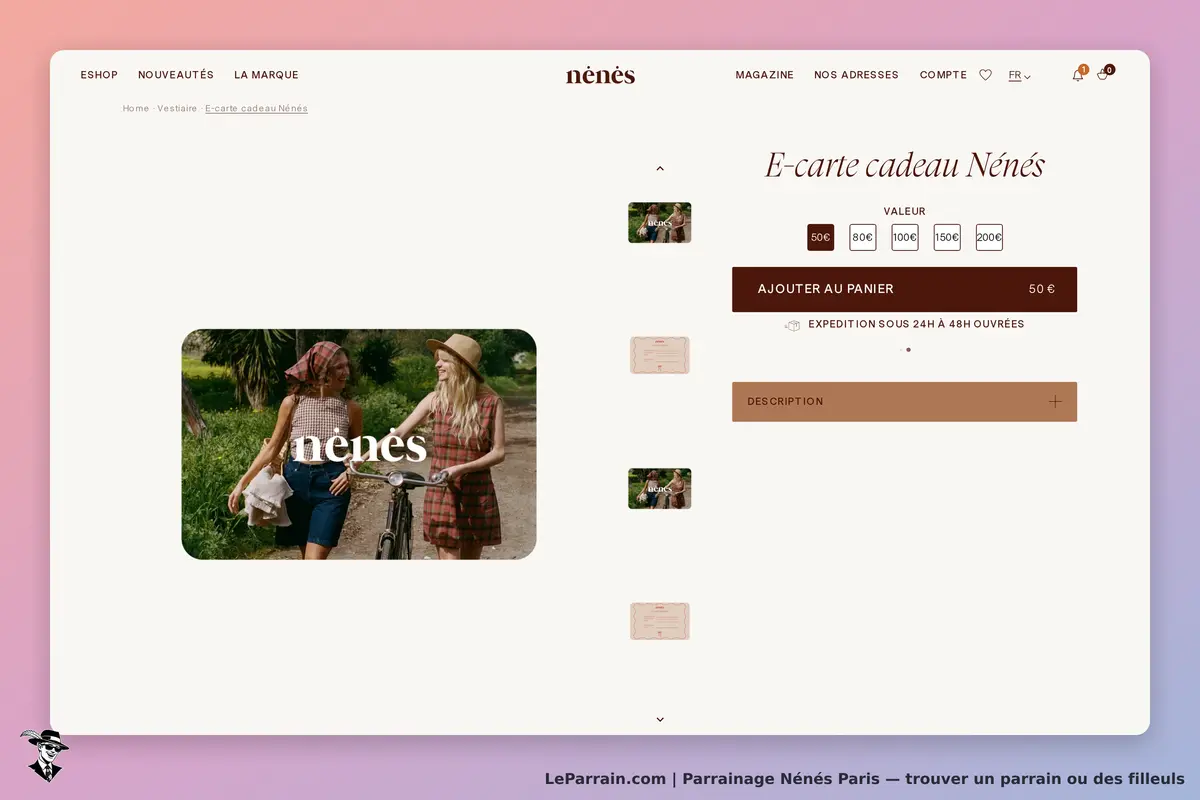
Task: Choose the 100€ gift card value
Action: [905, 238]
